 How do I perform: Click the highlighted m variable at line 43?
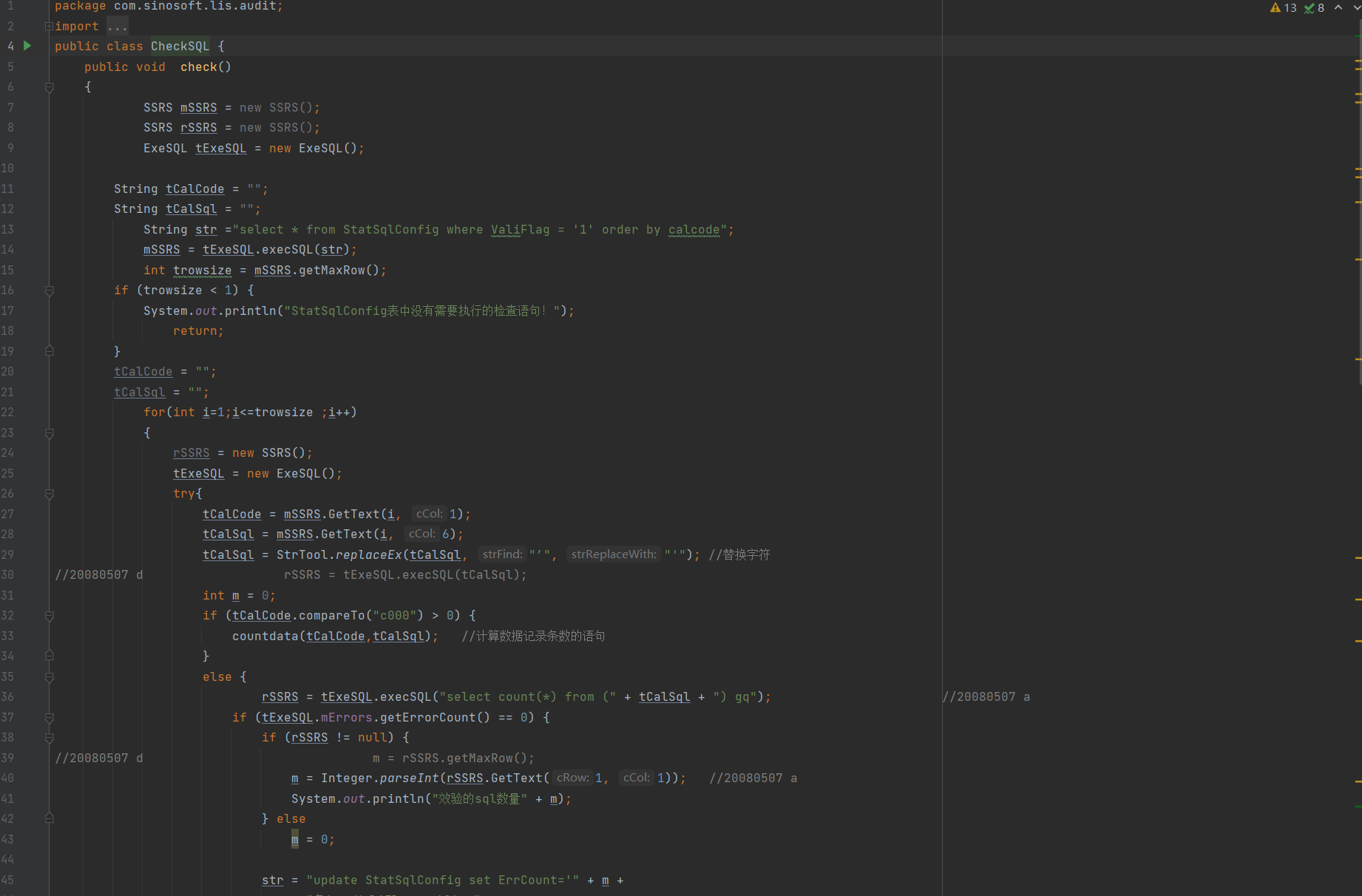pyautogui.click(x=295, y=840)
